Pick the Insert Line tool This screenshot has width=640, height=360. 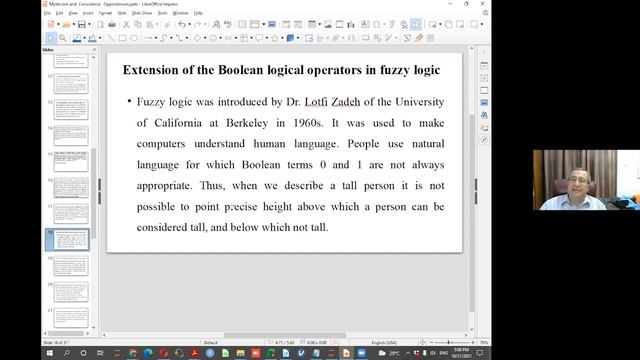click(x=111, y=38)
